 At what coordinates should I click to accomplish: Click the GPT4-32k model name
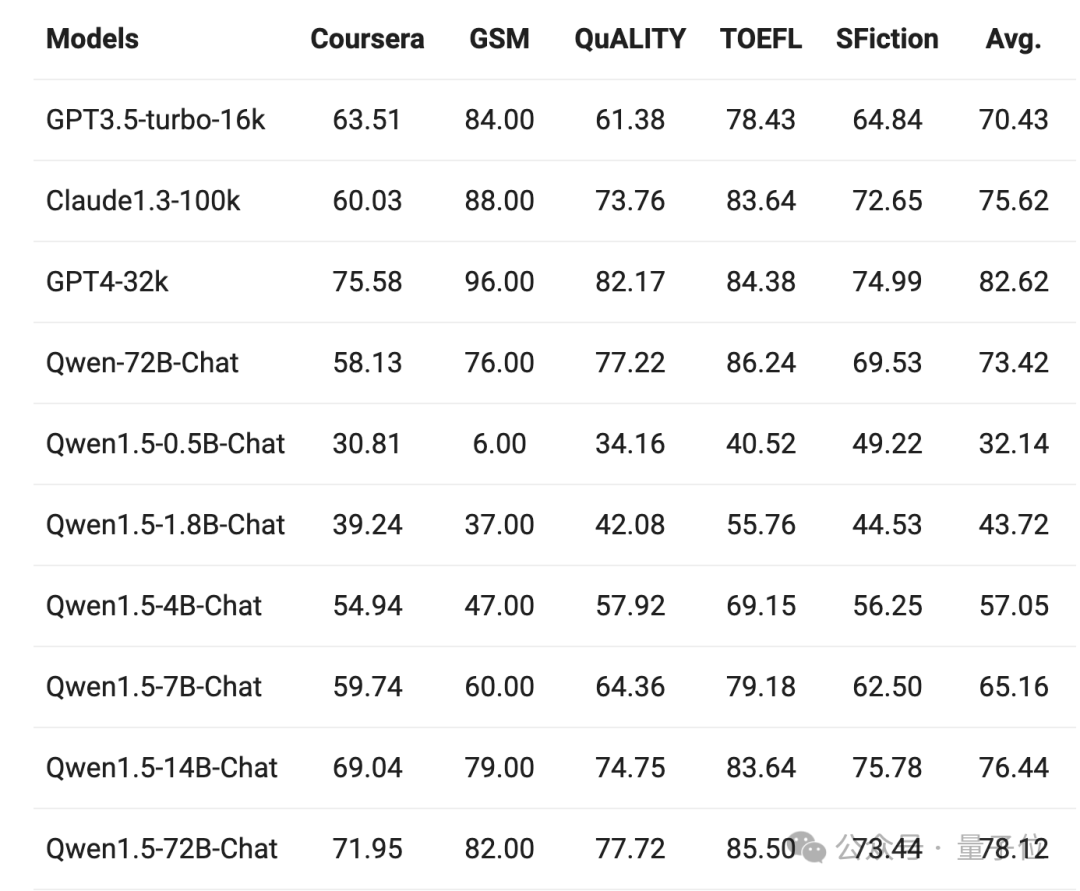(107, 282)
